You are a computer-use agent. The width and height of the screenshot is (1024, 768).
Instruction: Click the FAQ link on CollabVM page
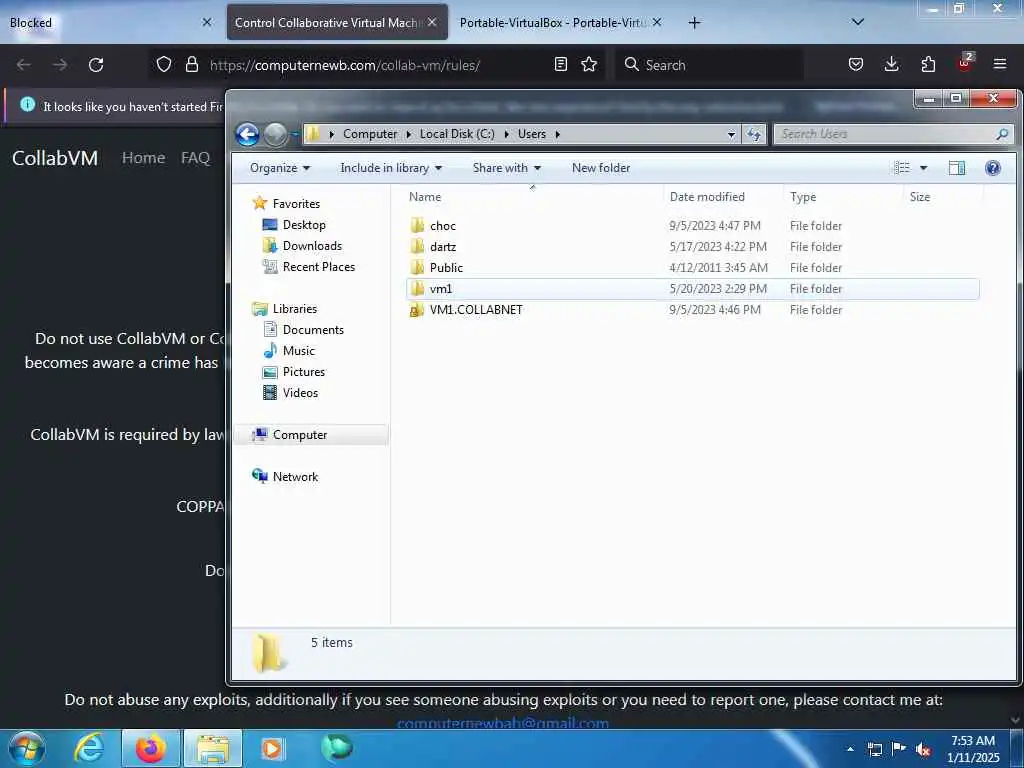pos(195,158)
